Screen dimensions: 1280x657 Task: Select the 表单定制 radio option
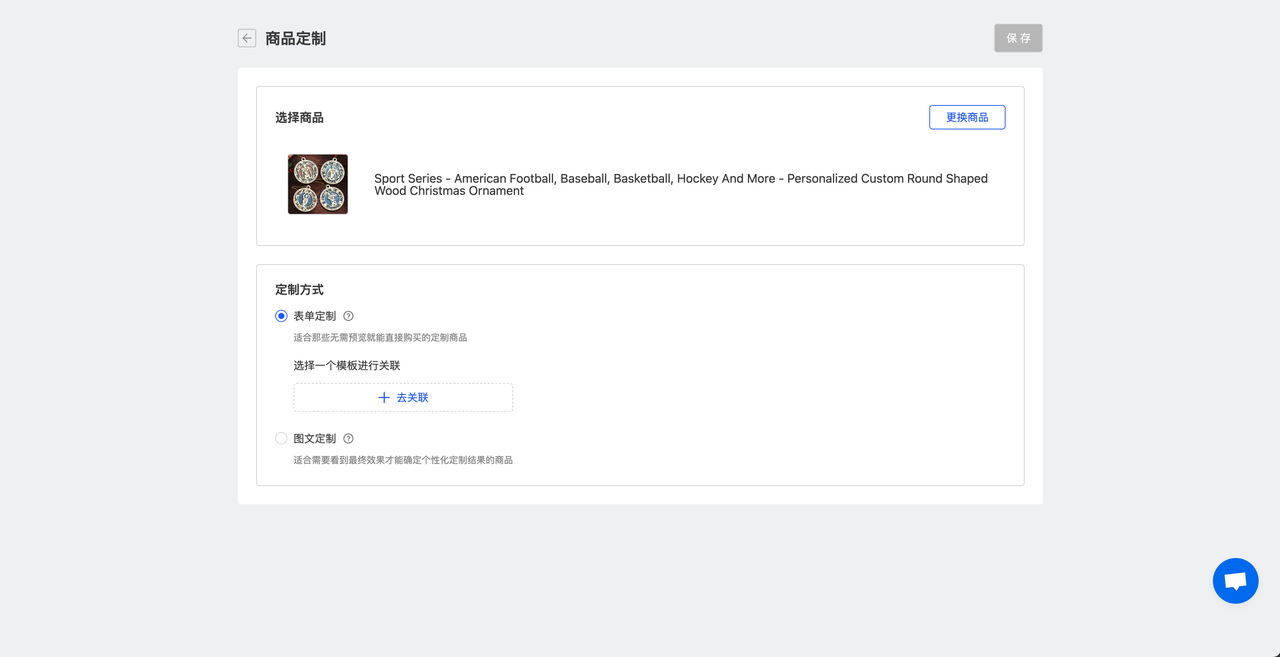281,316
